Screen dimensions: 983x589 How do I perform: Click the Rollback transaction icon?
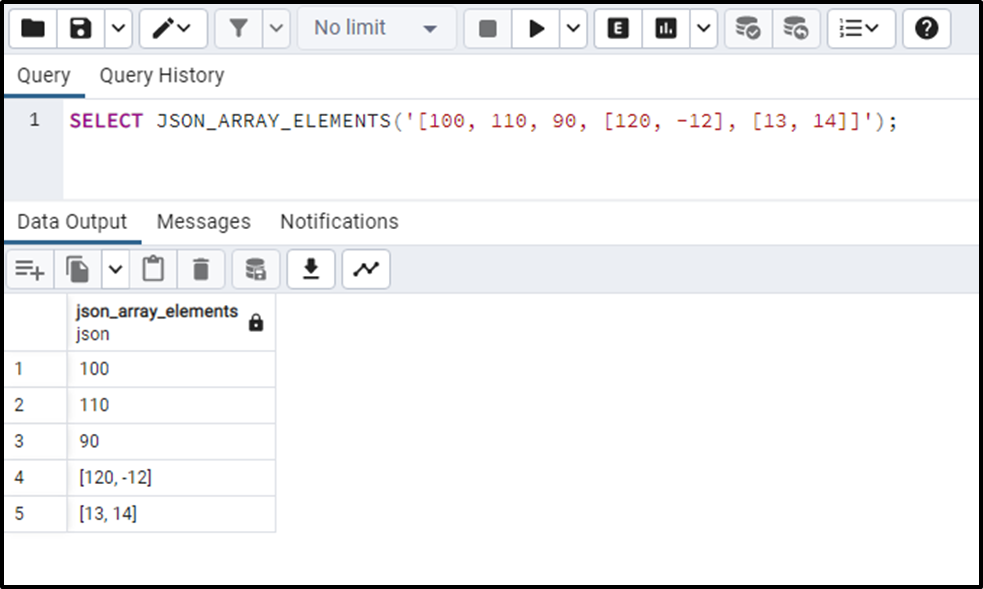[x=796, y=29]
